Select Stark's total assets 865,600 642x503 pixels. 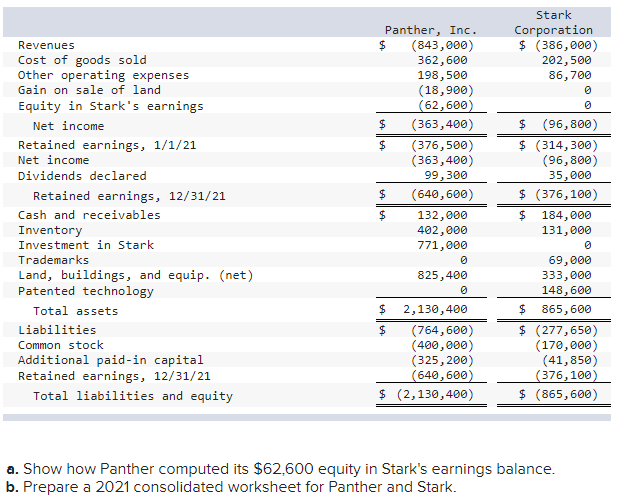coord(567,309)
